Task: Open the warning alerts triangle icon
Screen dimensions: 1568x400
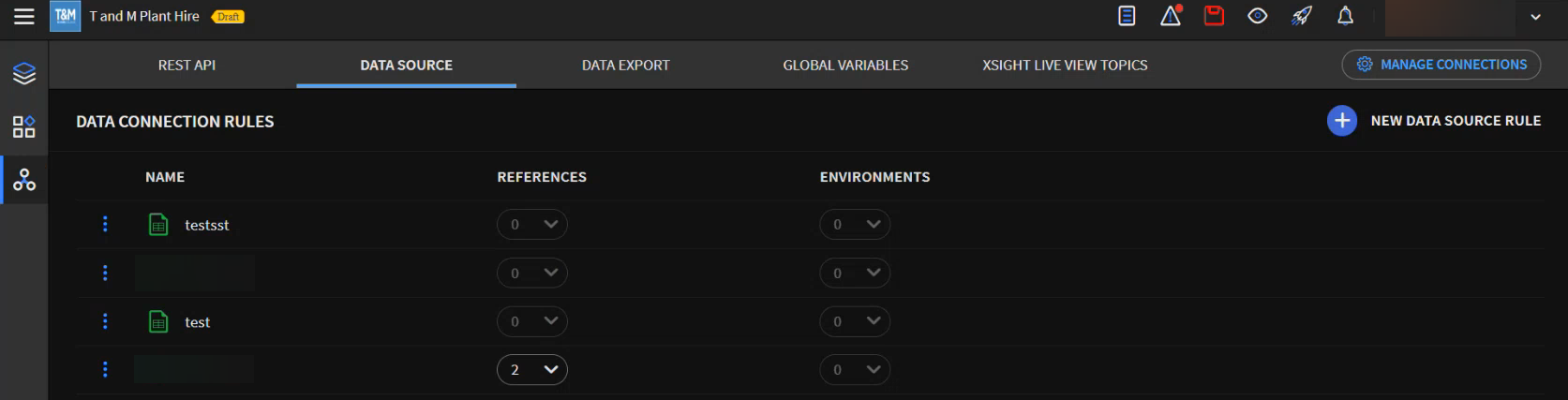Action: tap(1171, 16)
